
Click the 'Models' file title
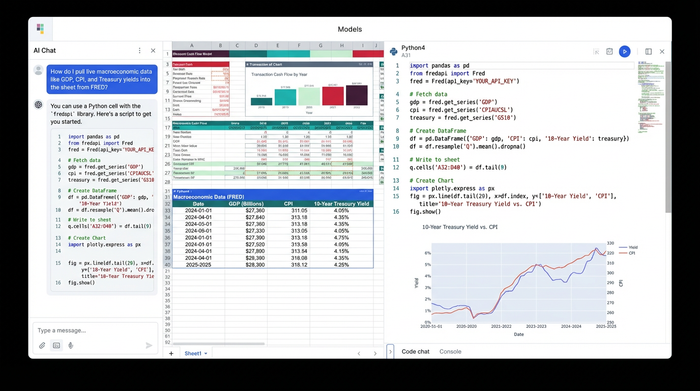coord(350,29)
